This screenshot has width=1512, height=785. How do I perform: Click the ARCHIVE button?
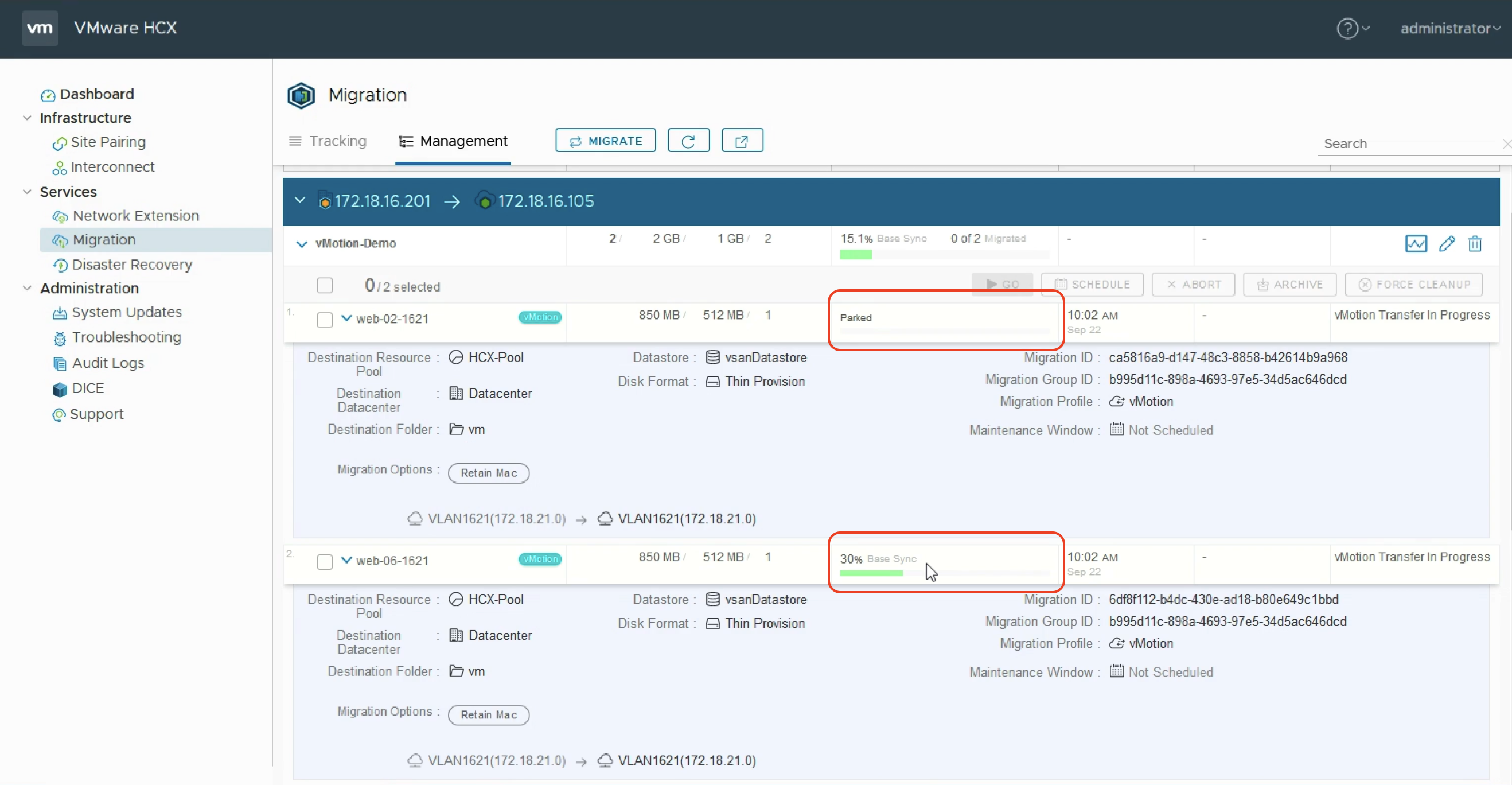1289,284
